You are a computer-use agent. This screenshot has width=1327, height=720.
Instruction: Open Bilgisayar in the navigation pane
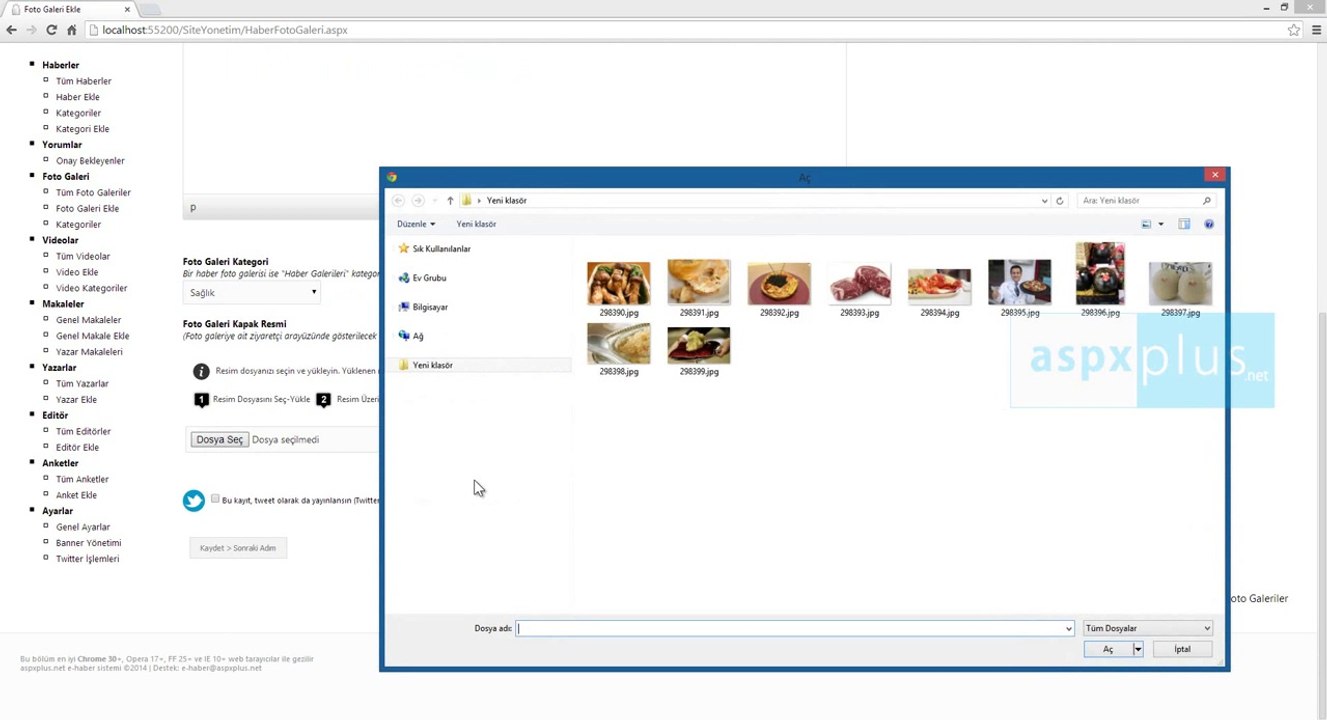(x=423, y=307)
